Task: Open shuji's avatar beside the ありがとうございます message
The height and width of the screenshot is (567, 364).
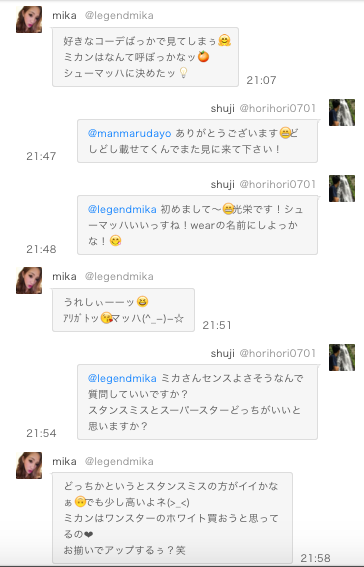Action: pos(342,112)
